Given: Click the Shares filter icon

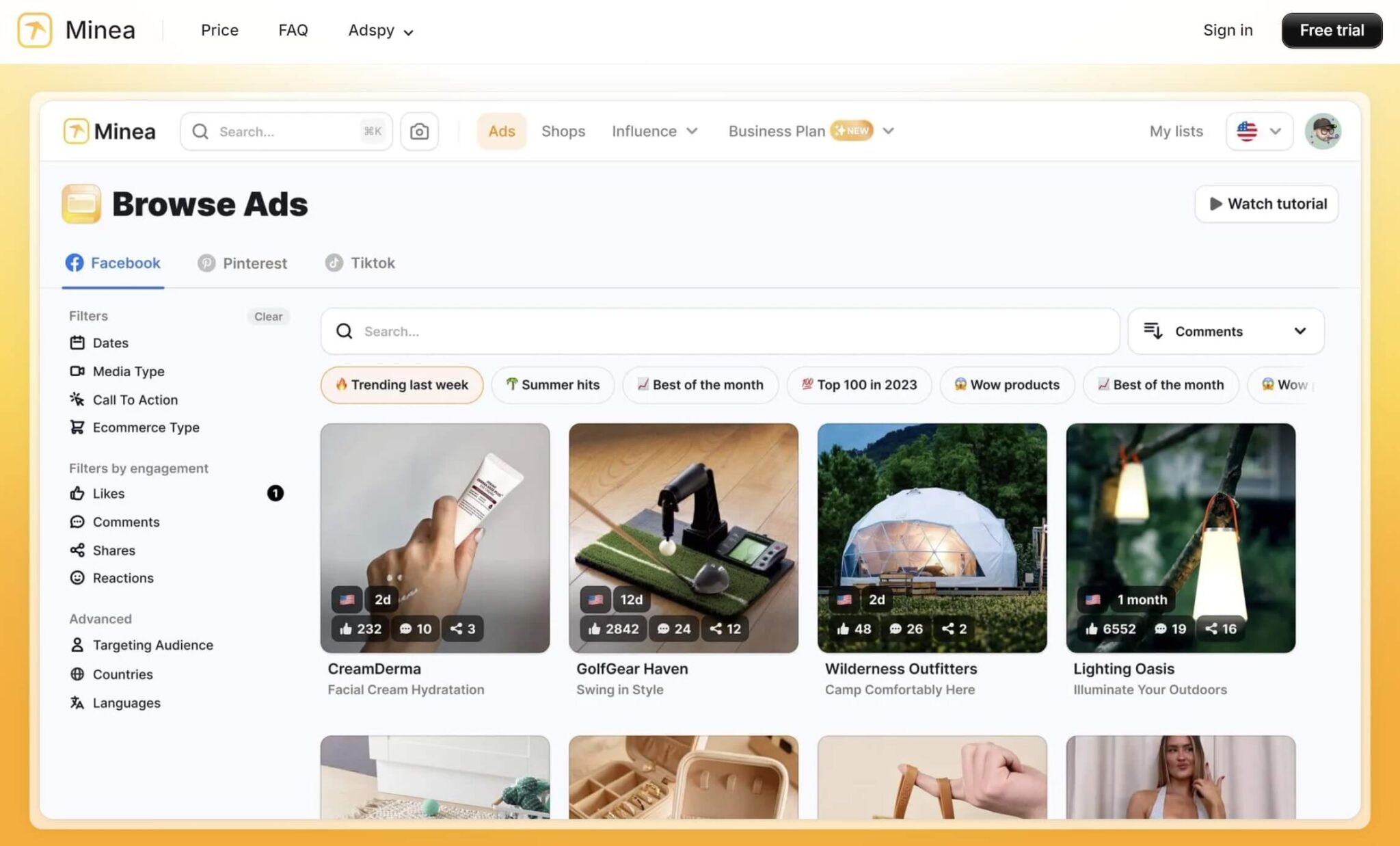Looking at the screenshot, I should click(77, 550).
